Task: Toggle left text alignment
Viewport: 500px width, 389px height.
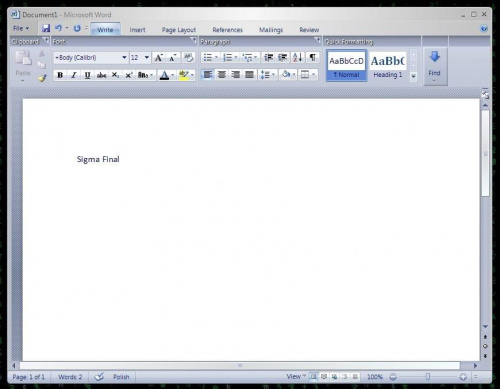Action: [208, 74]
